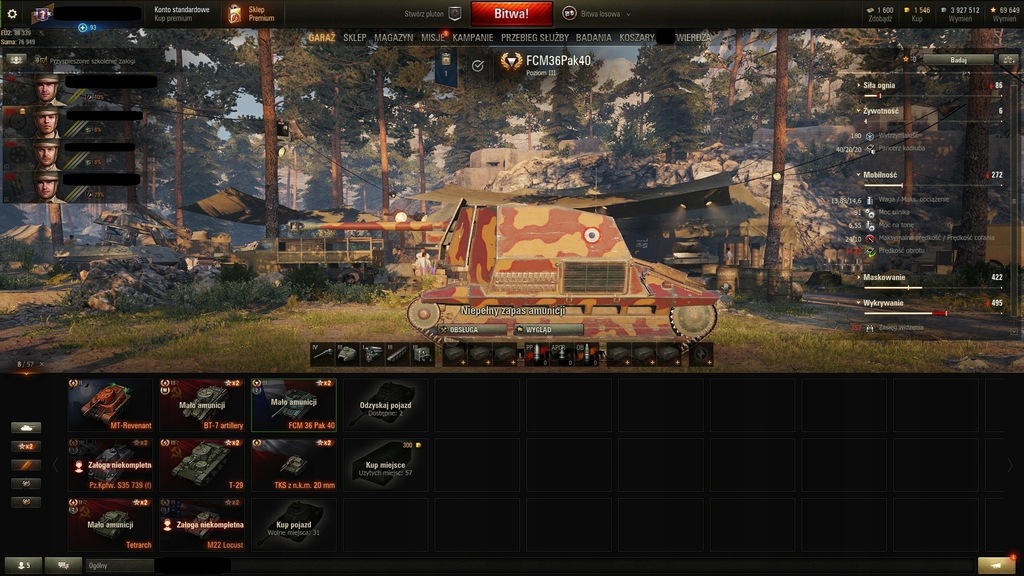Viewport: 1024px width, 576px height.
Task: Open the settings gear menu
Action: coord(12,14)
